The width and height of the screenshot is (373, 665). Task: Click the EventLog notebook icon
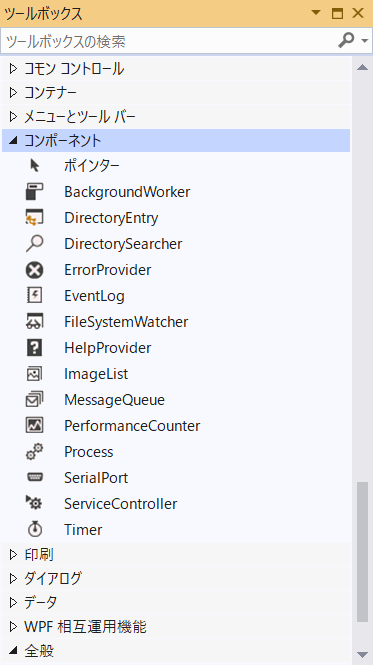(x=34, y=296)
